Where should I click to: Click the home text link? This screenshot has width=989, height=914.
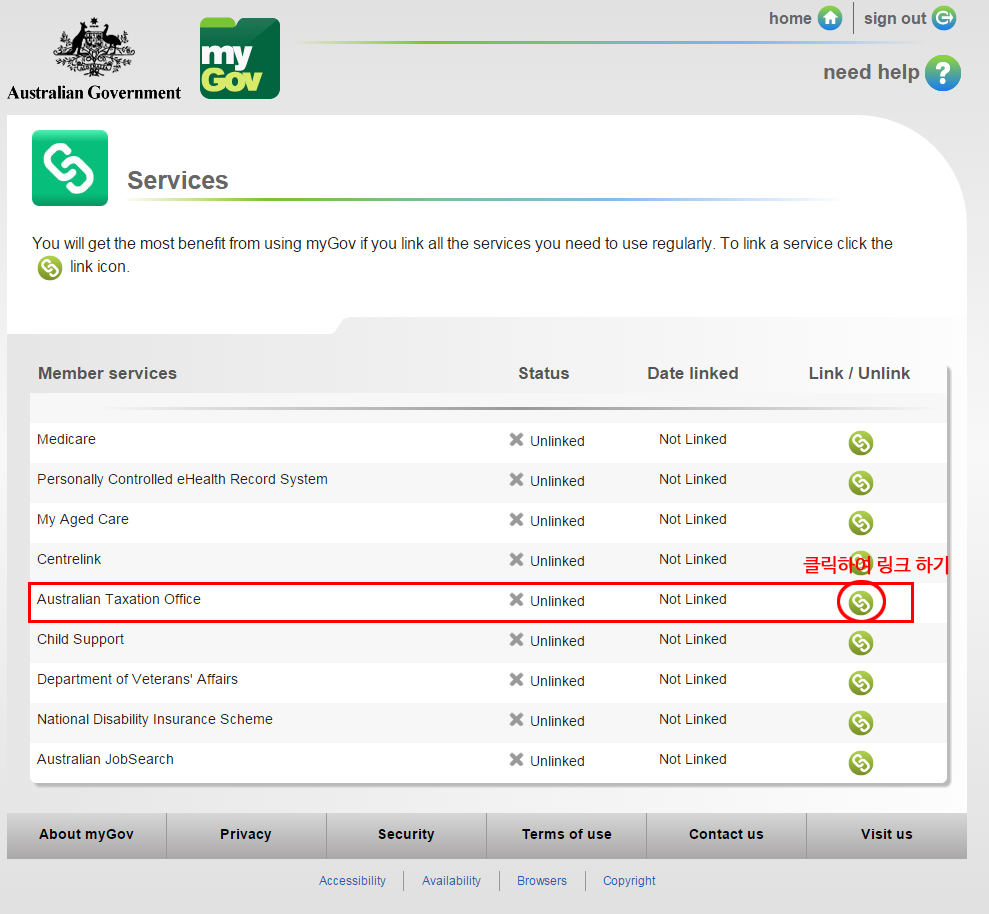(x=790, y=18)
